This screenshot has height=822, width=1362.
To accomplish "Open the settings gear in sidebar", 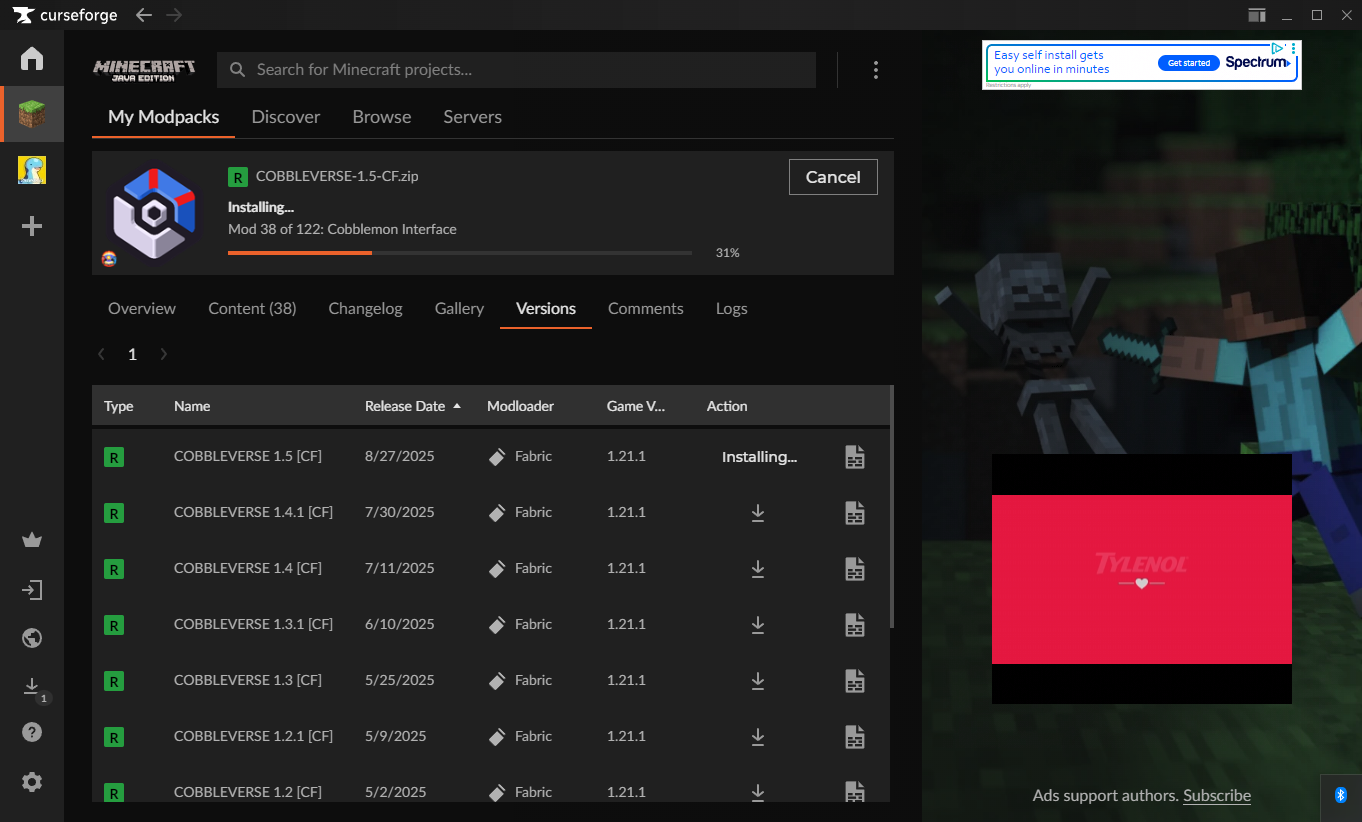I will pos(32,782).
